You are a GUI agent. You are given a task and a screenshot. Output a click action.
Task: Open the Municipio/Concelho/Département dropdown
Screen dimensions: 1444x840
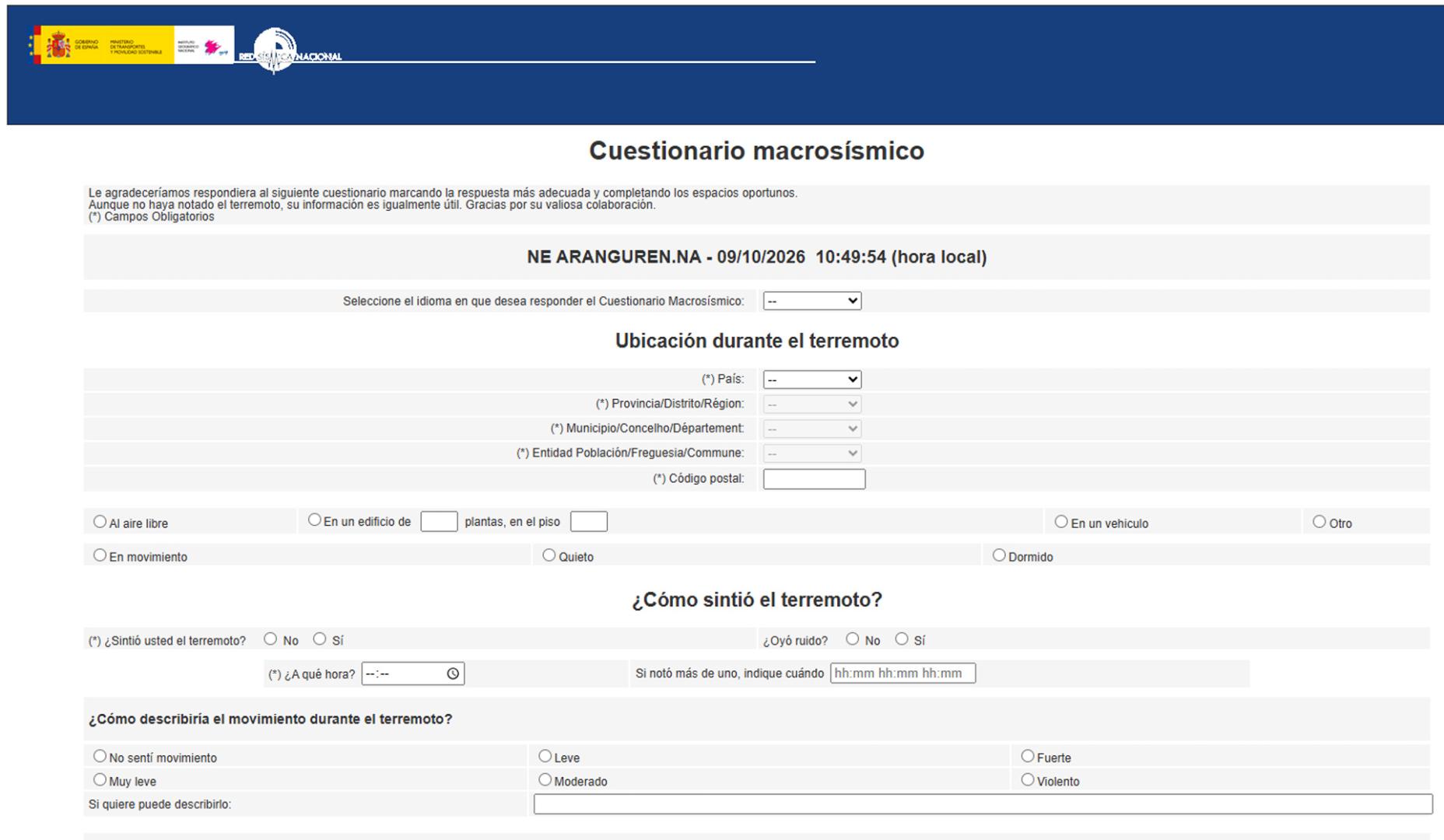811,429
